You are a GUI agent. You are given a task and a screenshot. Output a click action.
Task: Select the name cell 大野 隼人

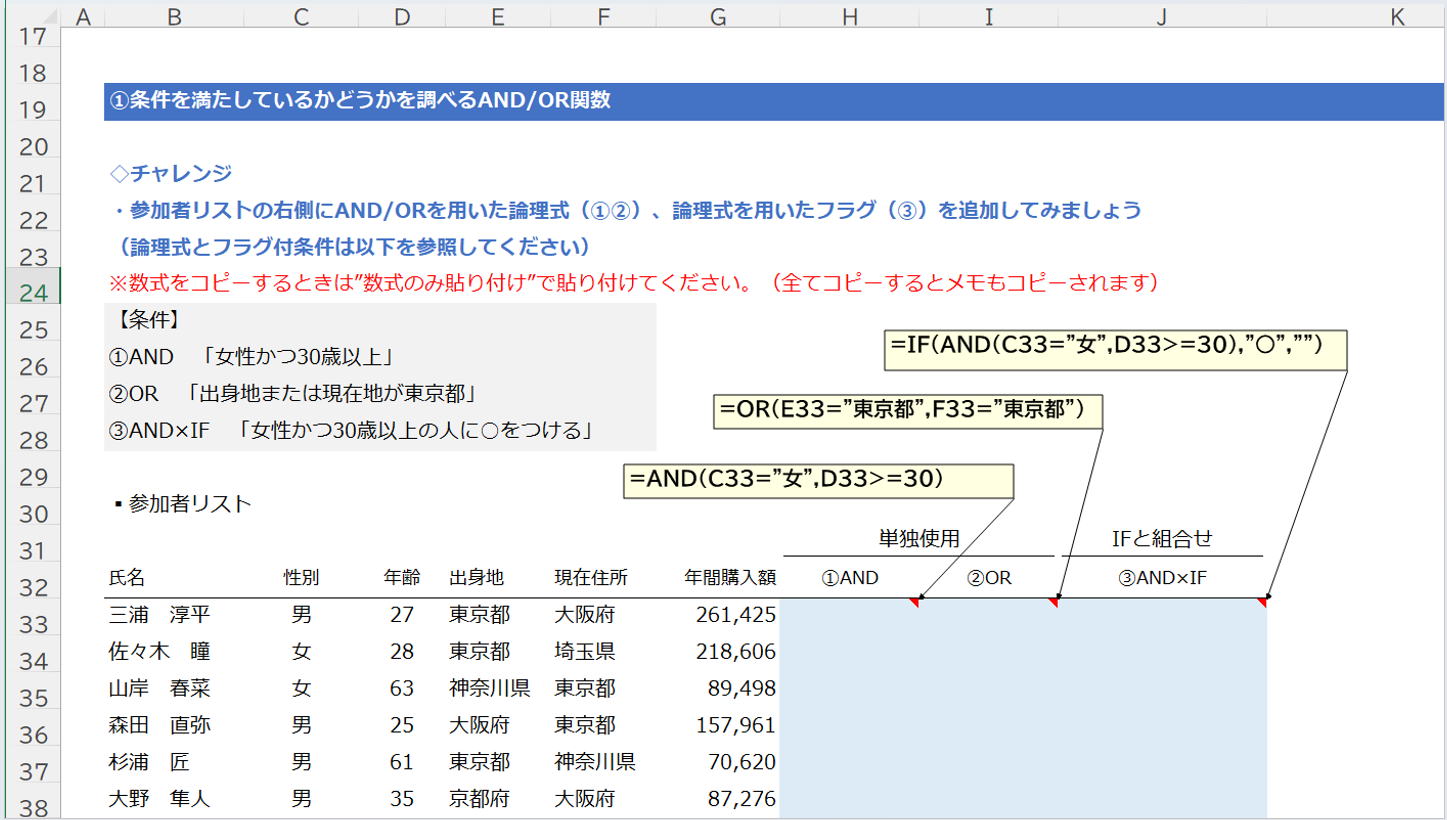click(174, 799)
